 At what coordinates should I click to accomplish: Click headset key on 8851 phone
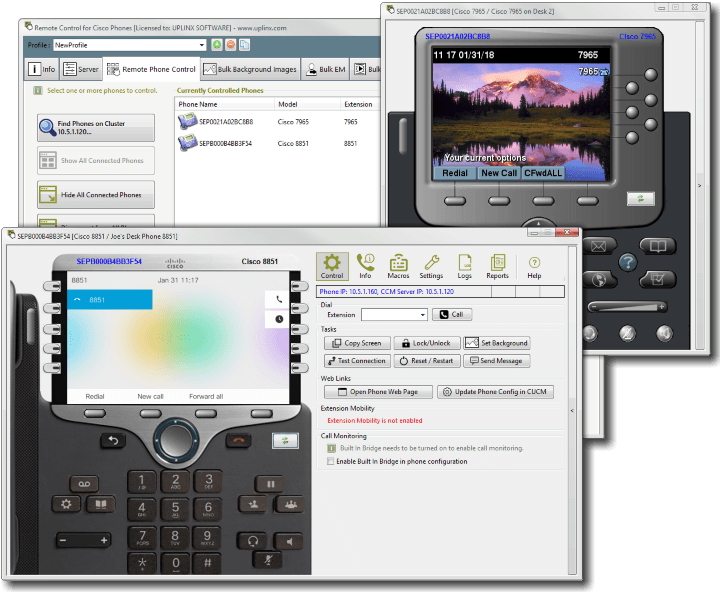253,541
